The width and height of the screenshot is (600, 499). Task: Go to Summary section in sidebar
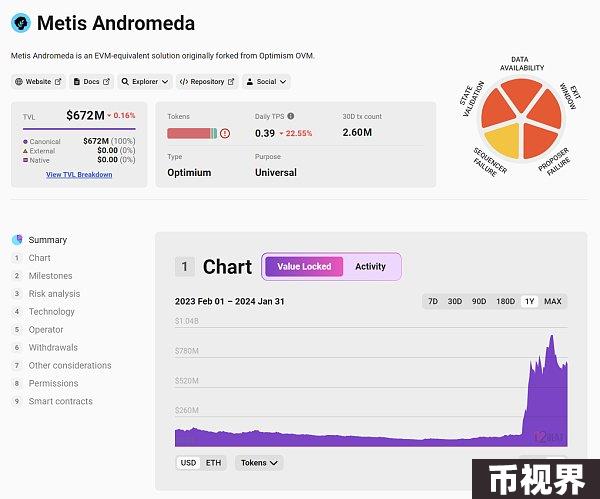47,240
